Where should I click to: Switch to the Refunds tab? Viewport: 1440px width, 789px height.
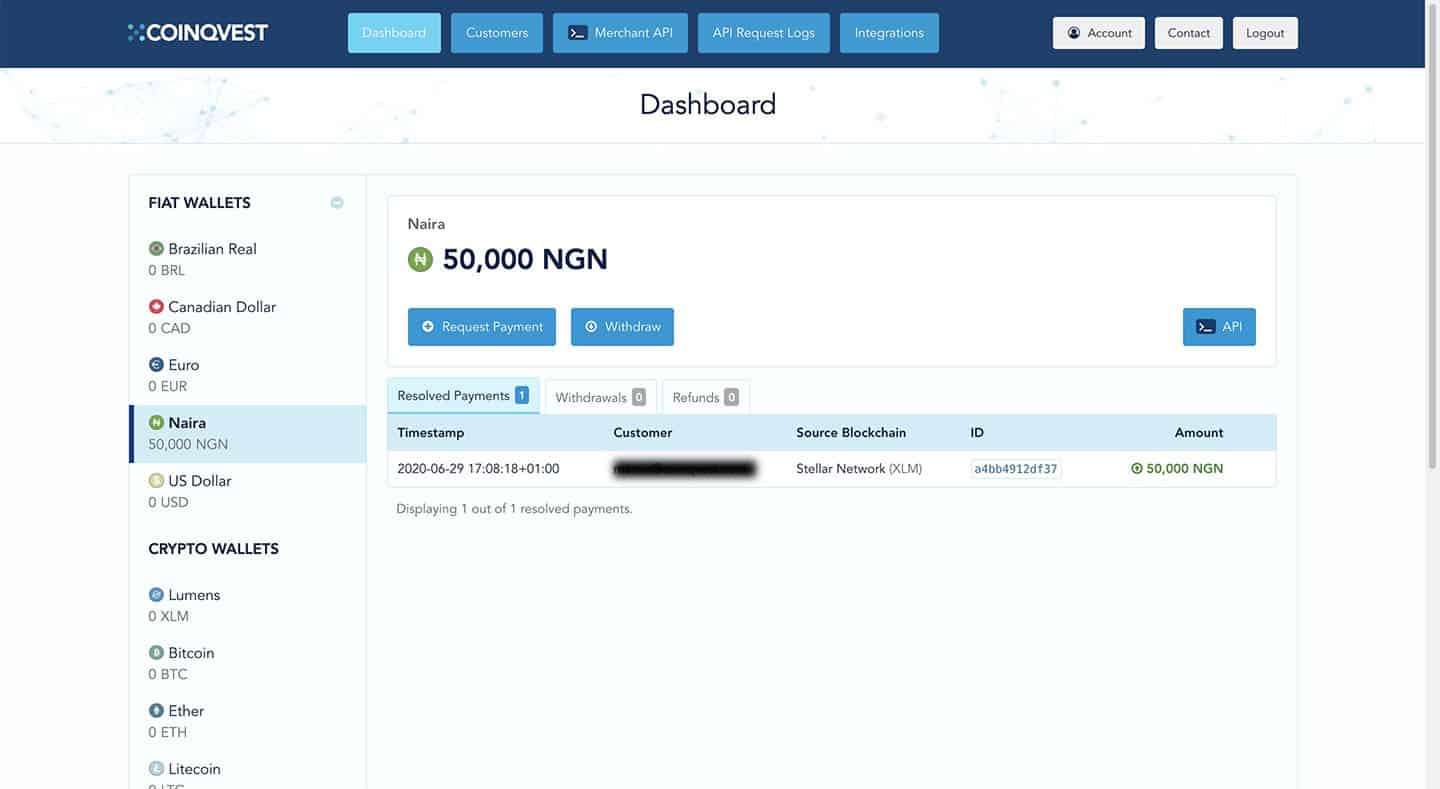704,397
